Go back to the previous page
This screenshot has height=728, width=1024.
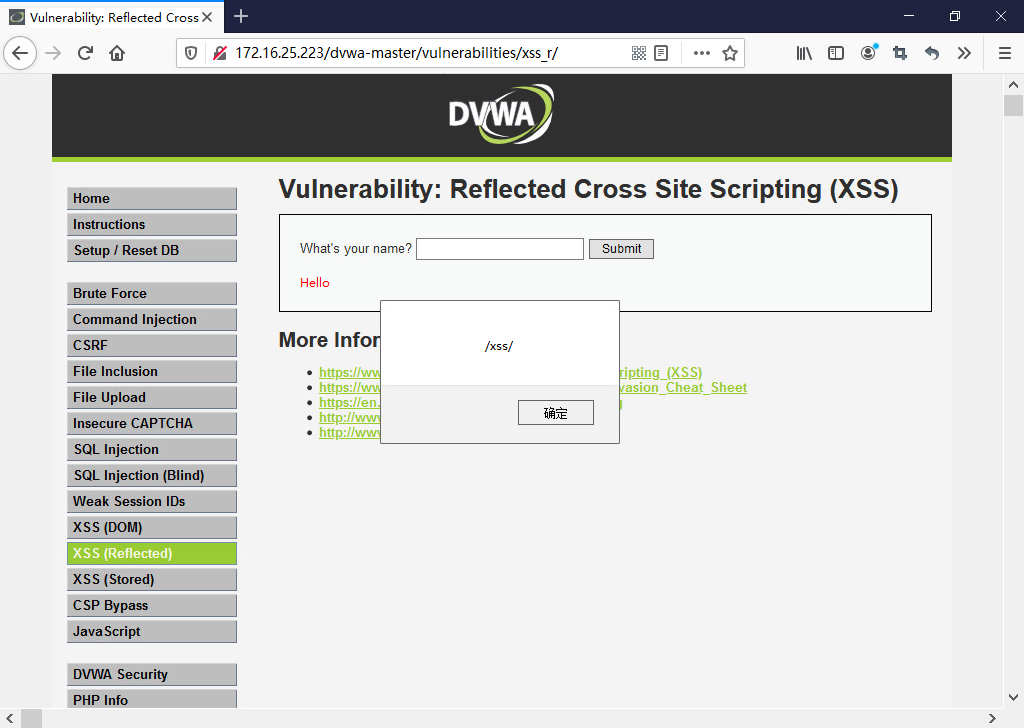(20, 53)
